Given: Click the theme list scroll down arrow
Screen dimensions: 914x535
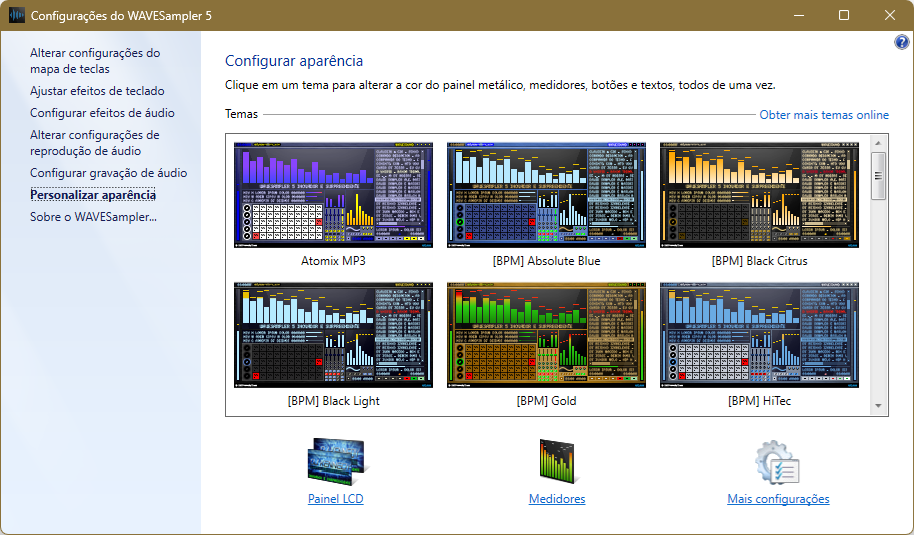Looking at the screenshot, I should click(879, 406).
